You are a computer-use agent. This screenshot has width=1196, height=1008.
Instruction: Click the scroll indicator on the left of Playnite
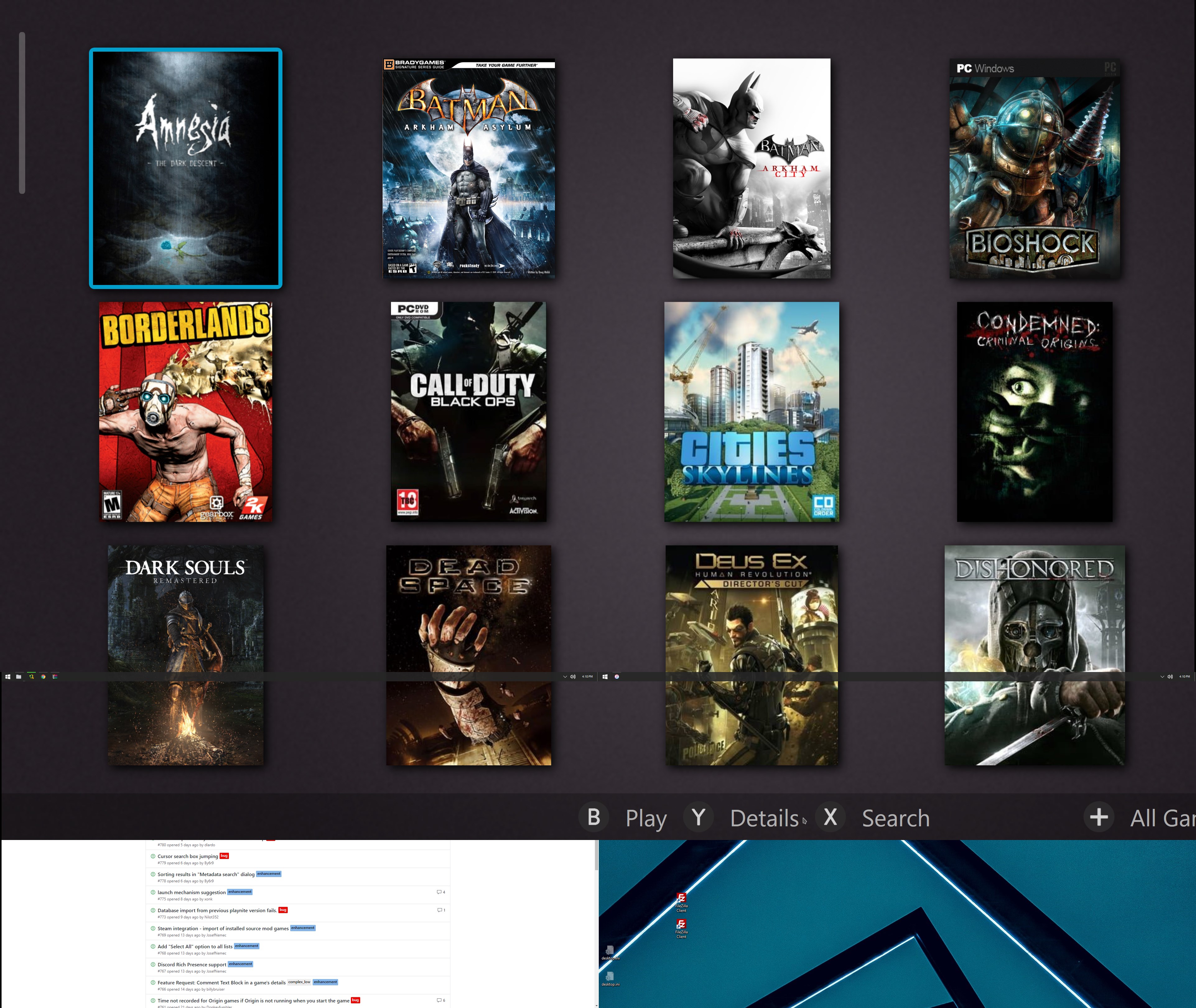click(x=22, y=111)
